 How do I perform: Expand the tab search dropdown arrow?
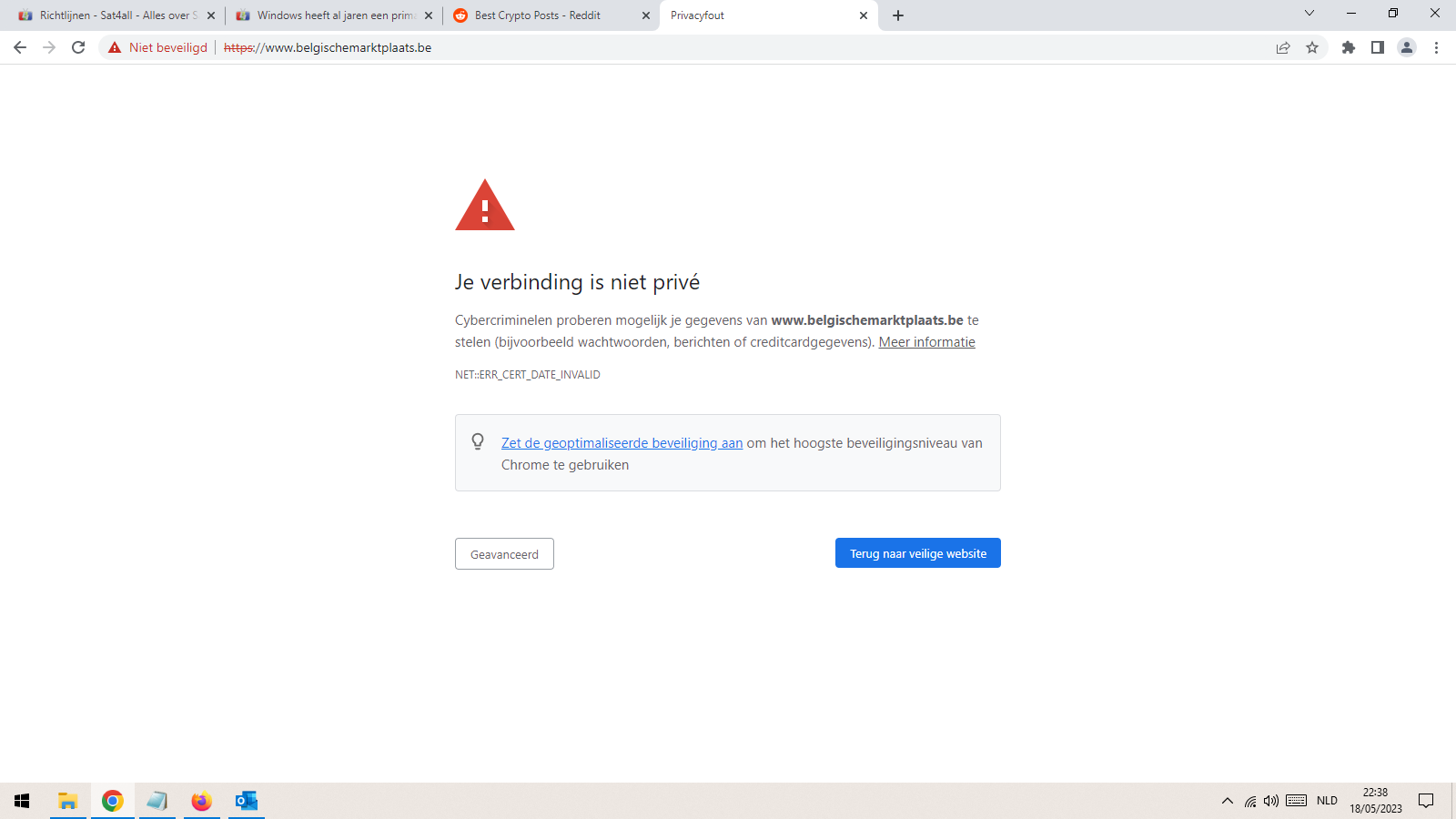coord(1309,14)
